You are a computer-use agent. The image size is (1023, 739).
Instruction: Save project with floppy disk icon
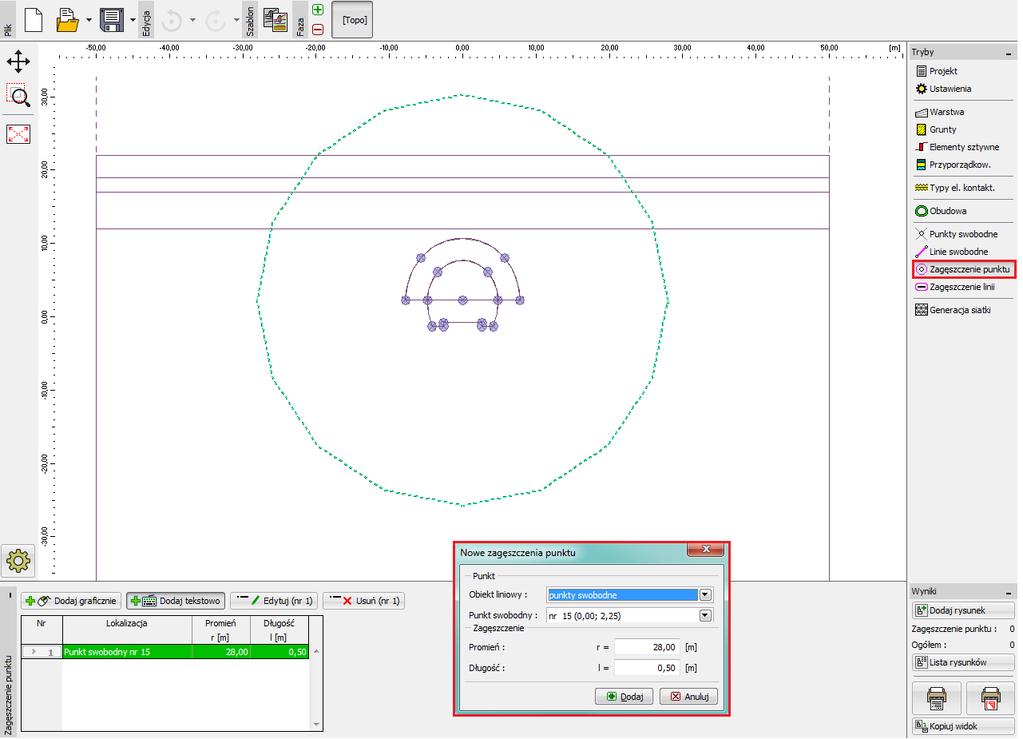tap(112, 20)
